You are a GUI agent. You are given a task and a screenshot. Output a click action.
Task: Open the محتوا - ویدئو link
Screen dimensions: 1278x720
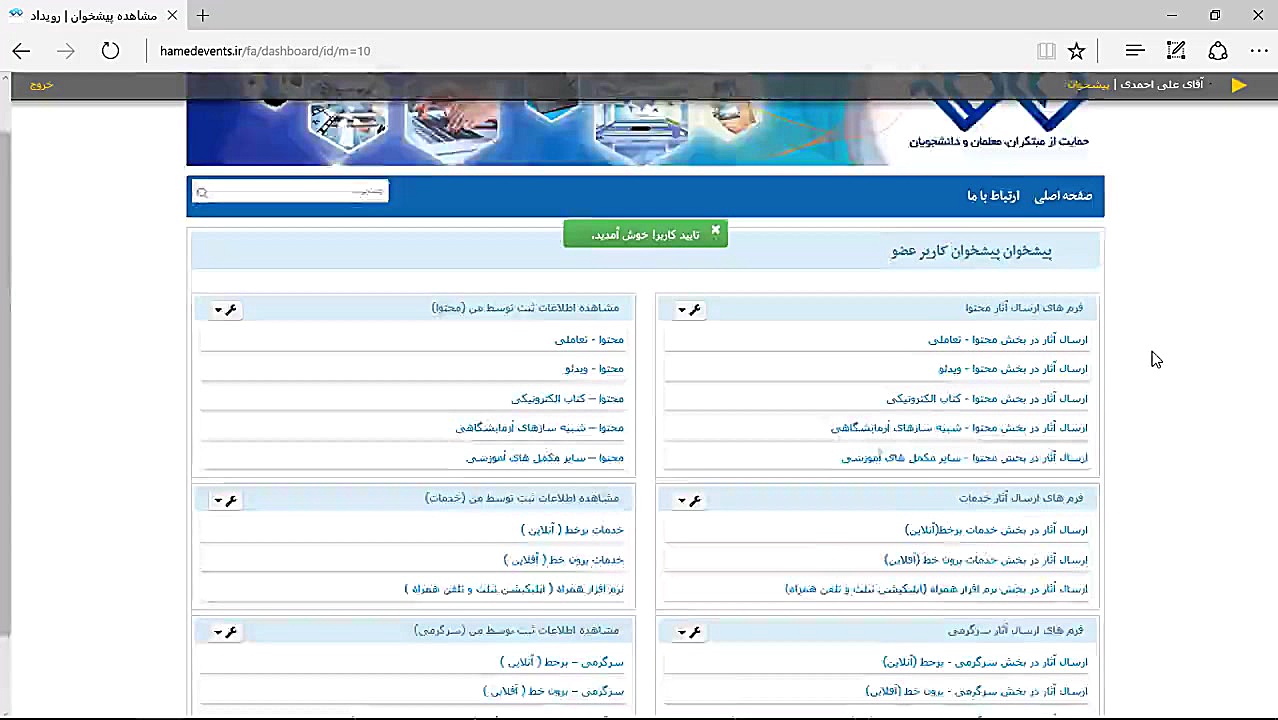pyautogui.click(x=594, y=368)
